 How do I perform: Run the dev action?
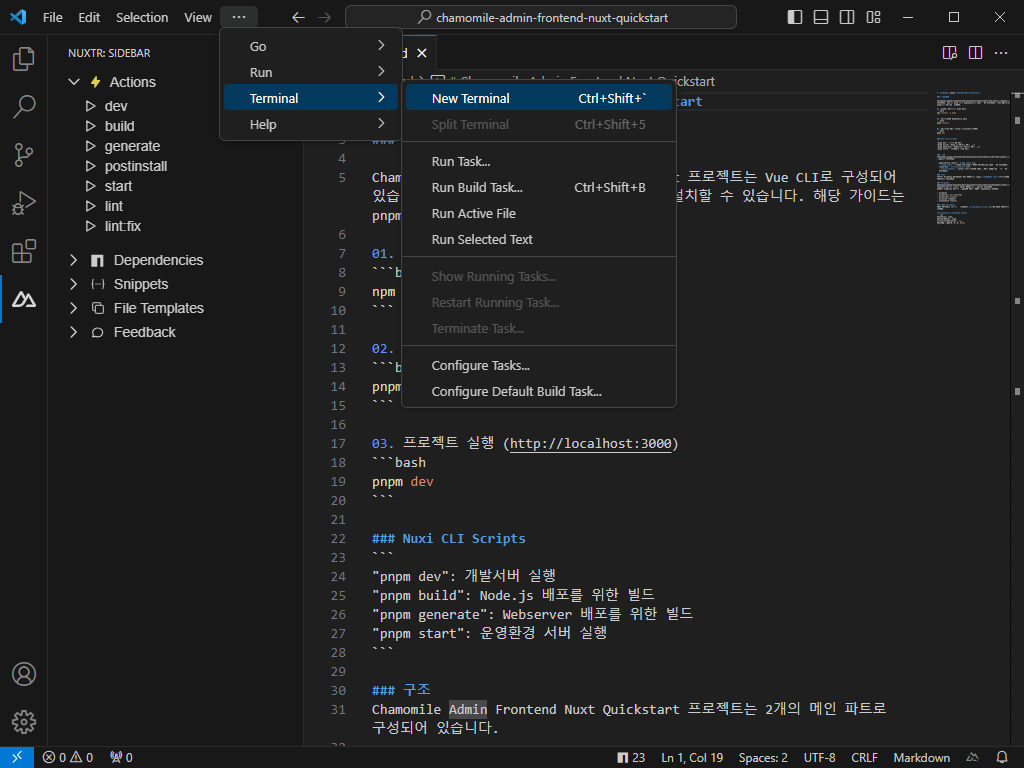[x=116, y=106]
